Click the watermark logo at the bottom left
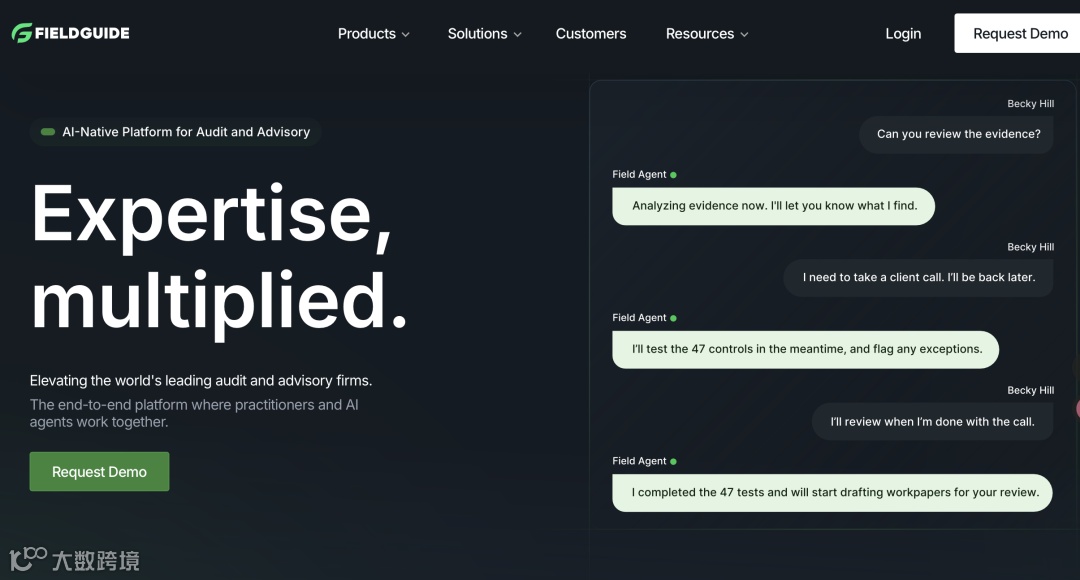The height and width of the screenshot is (580, 1080). [x=28, y=558]
